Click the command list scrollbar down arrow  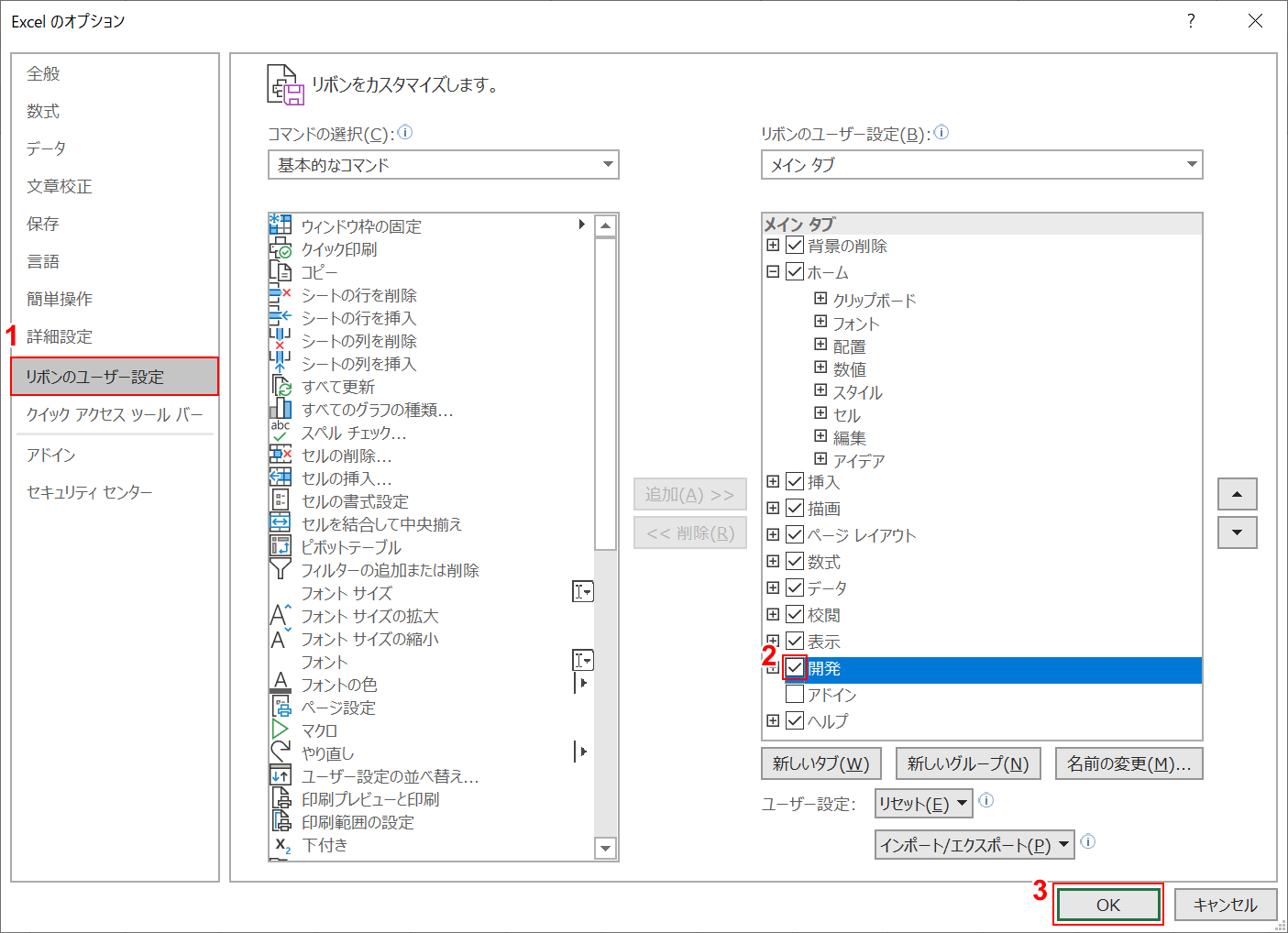coord(606,849)
